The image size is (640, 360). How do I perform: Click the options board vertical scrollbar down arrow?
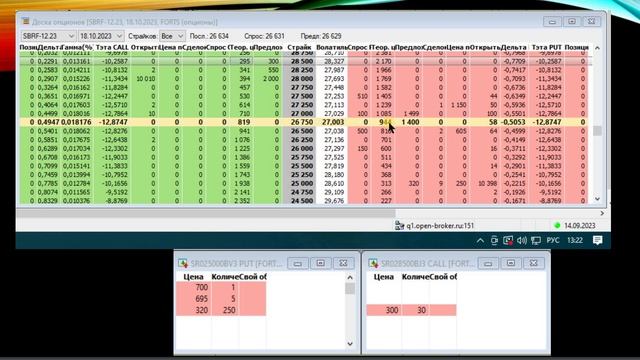click(597, 199)
